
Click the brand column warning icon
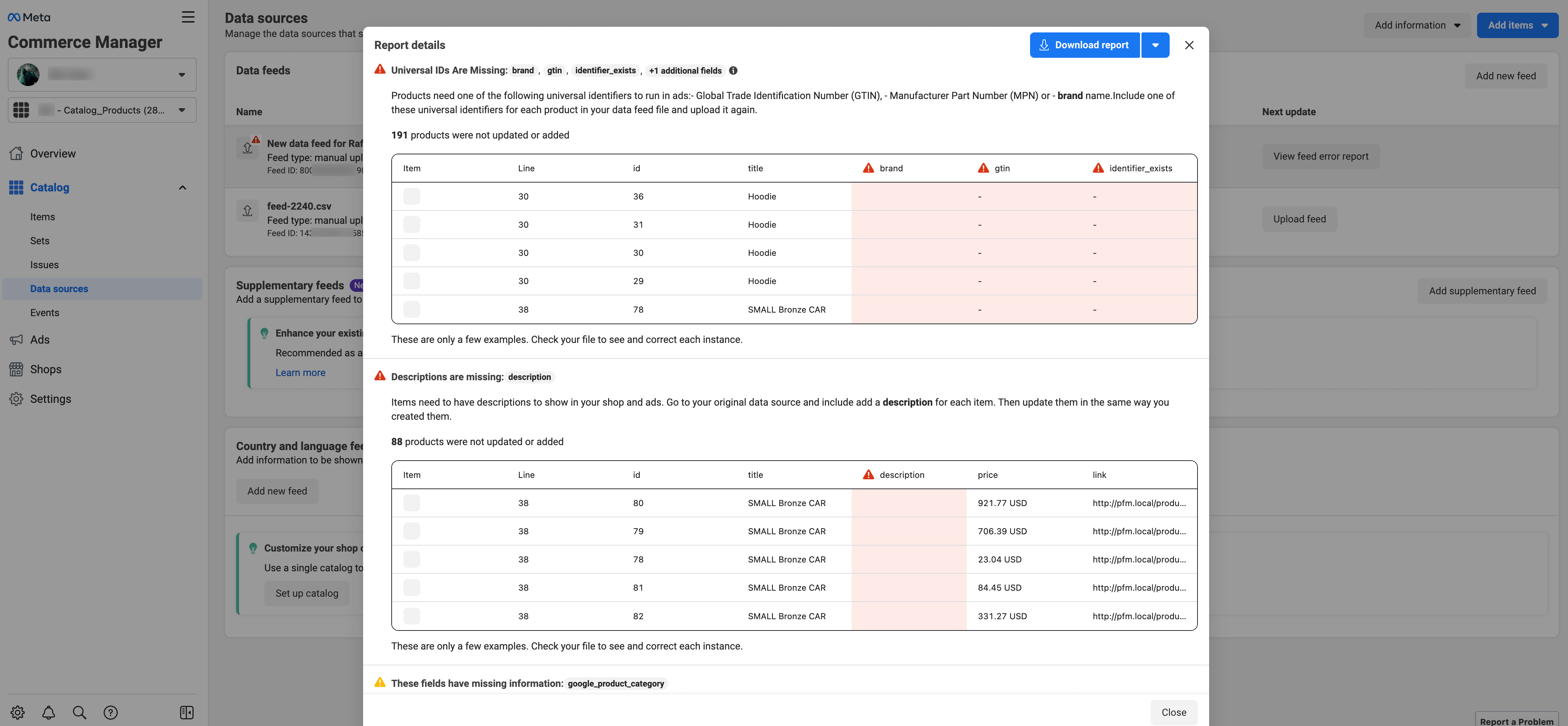(x=869, y=168)
